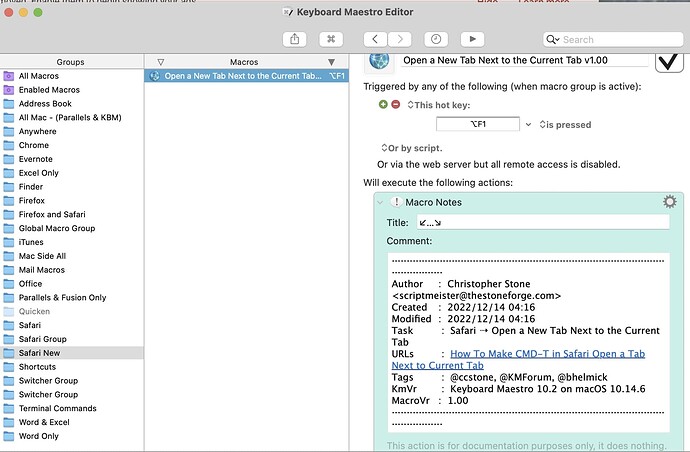Open the 'is pressed' popup menu
This screenshot has width=690, height=452.
click(x=565, y=125)
